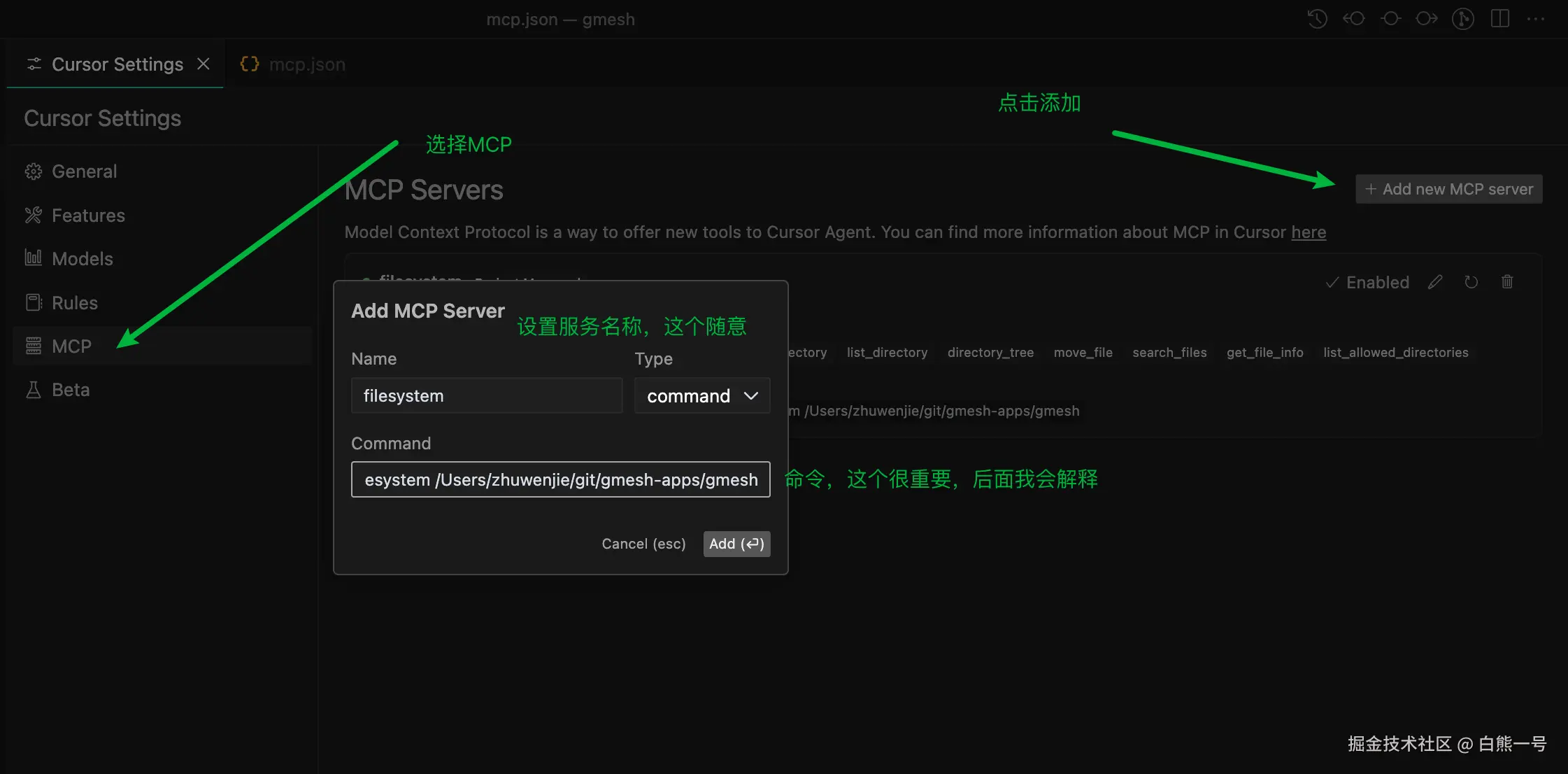Click the source control graph icon
Screen dimensions: 1568x774
pyautogui.click(x=1462, y=19)
